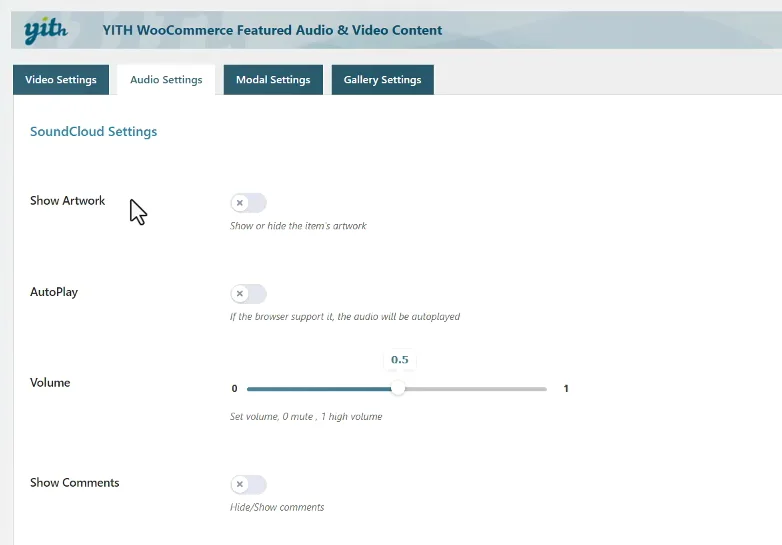Click the X icon in Show Comments switch
Screen dimensions: 782x545
[x=240, y=484]
